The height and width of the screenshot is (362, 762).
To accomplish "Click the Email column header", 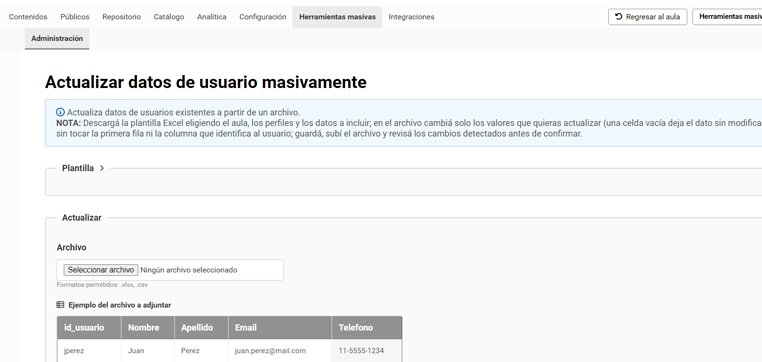I will pyautogui.click(x=280, y=328).
